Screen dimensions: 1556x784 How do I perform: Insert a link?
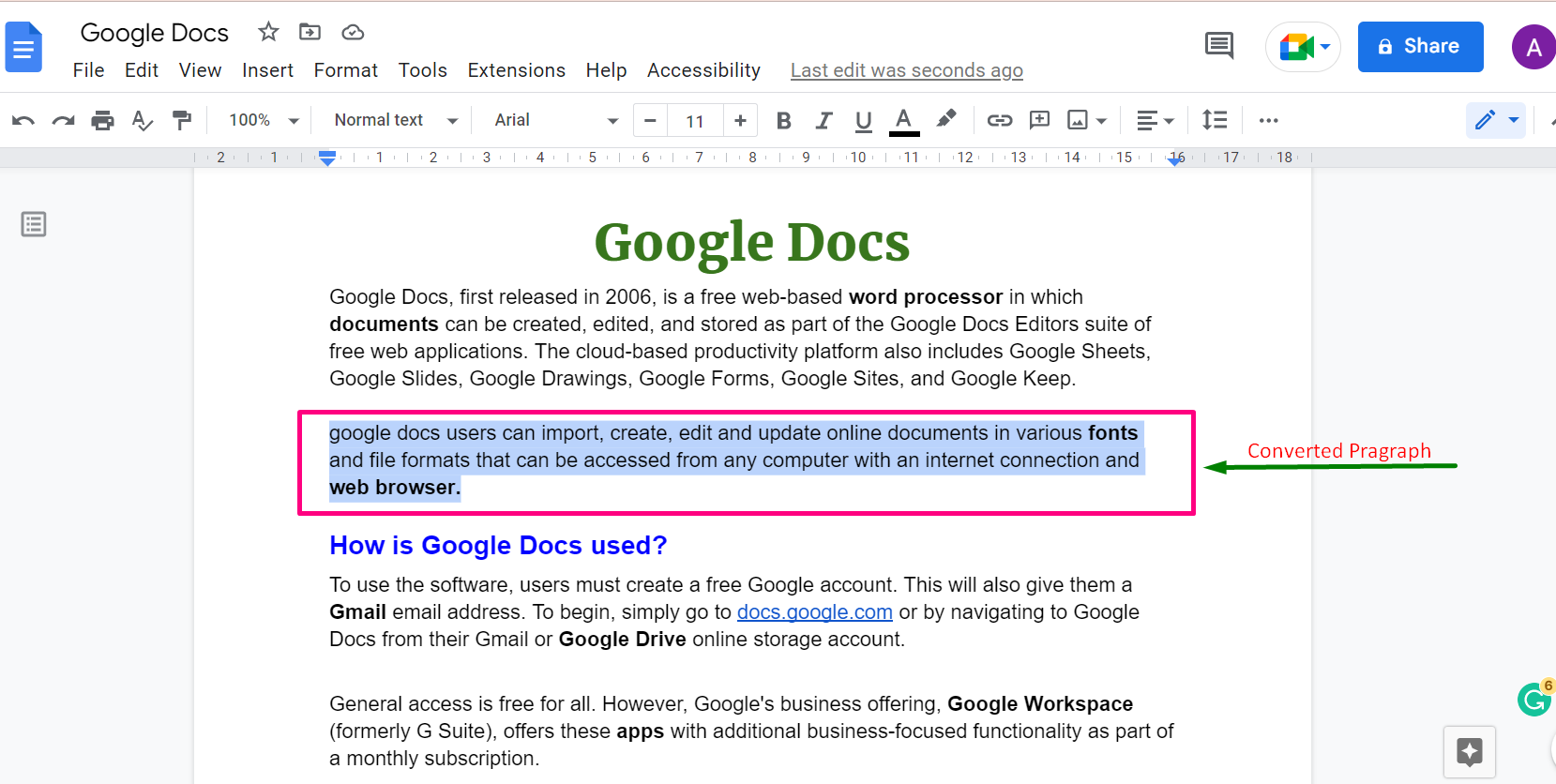[1000, 120]
